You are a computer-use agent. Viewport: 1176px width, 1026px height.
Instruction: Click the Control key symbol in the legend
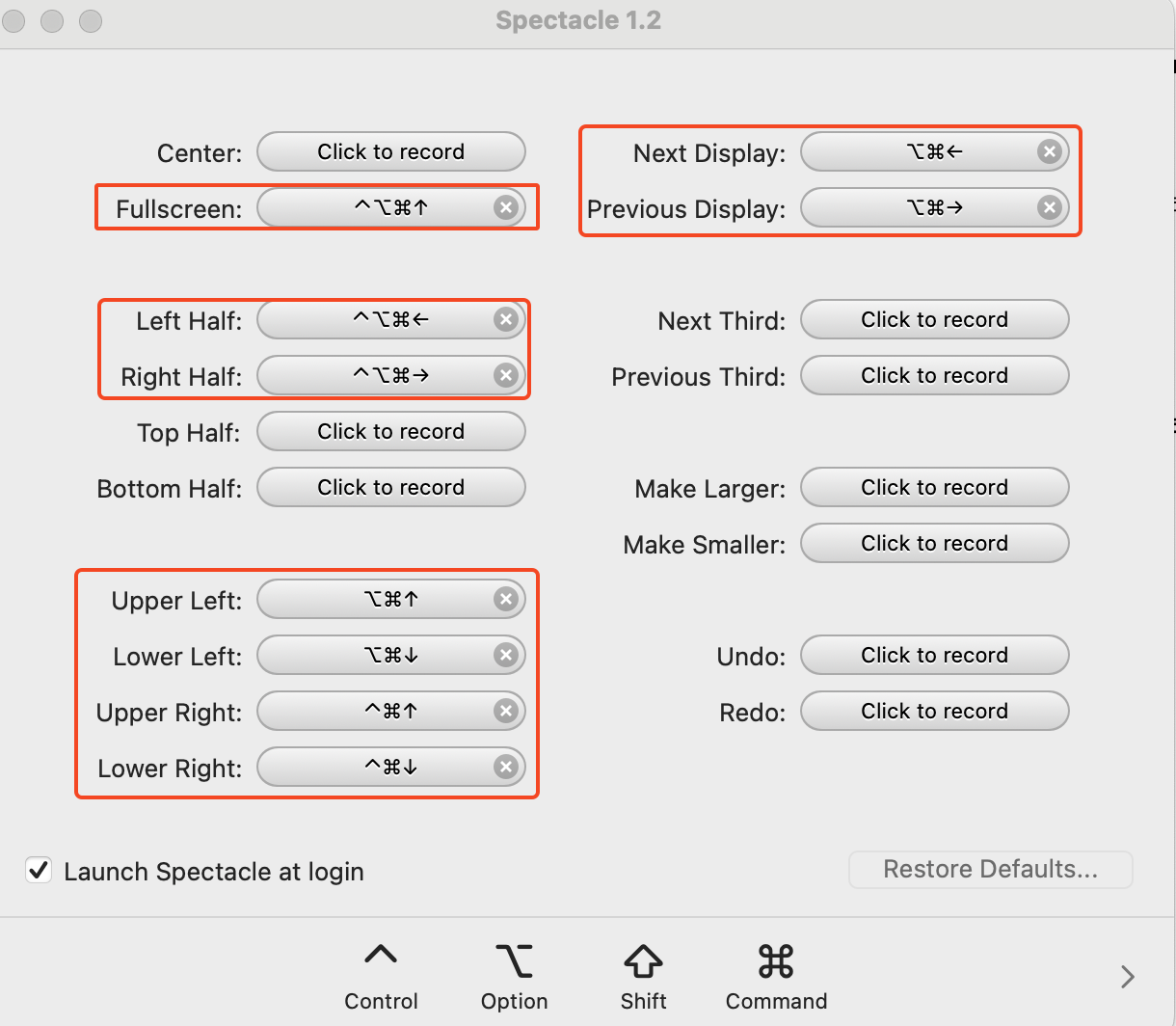(381, 955)
